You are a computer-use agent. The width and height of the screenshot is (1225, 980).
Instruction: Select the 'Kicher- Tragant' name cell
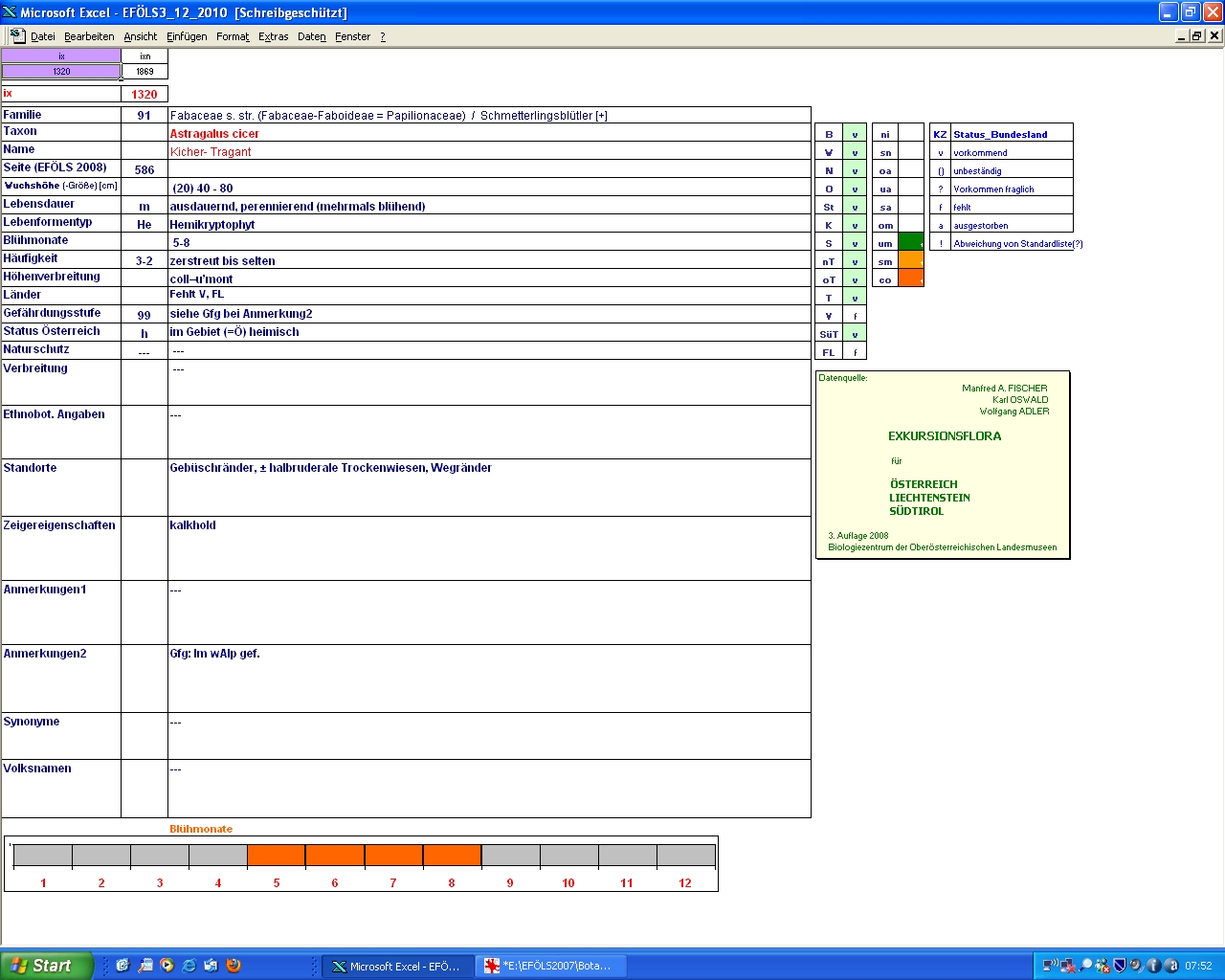coord(489,151)
